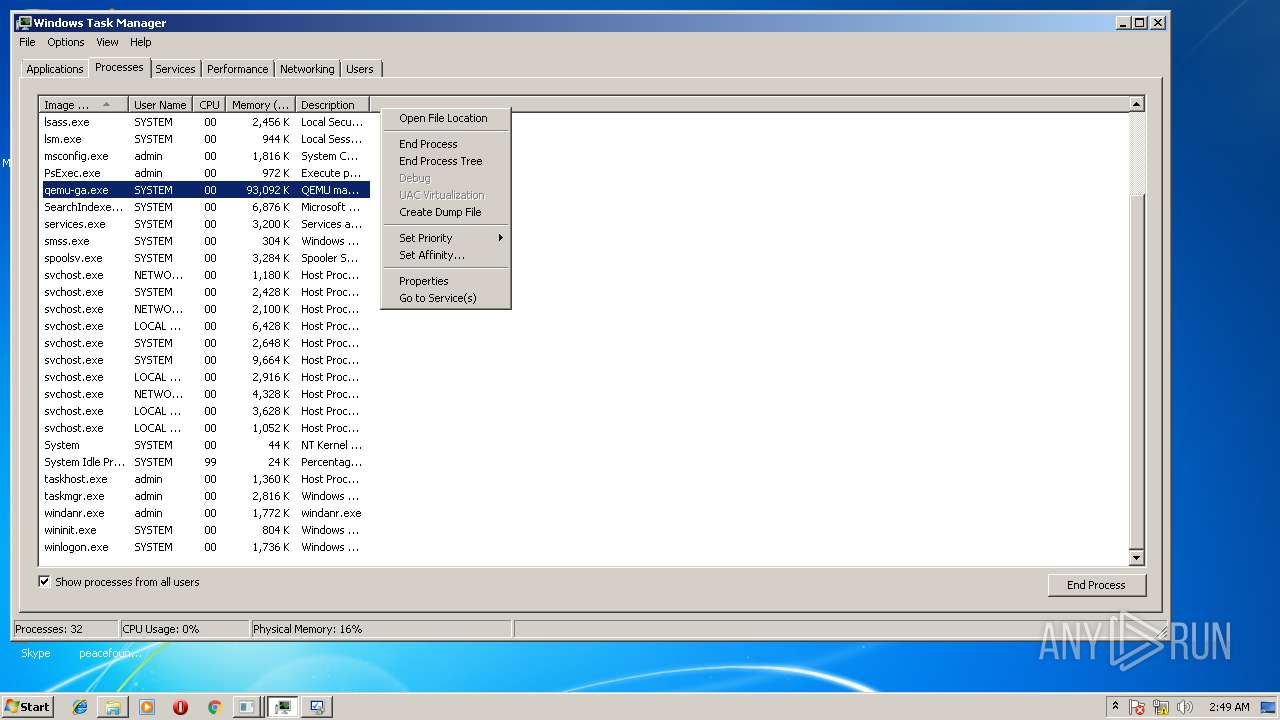Viewport: 1280px width, 720px height.
Task: Open the View menu
Action: point(107,42)
